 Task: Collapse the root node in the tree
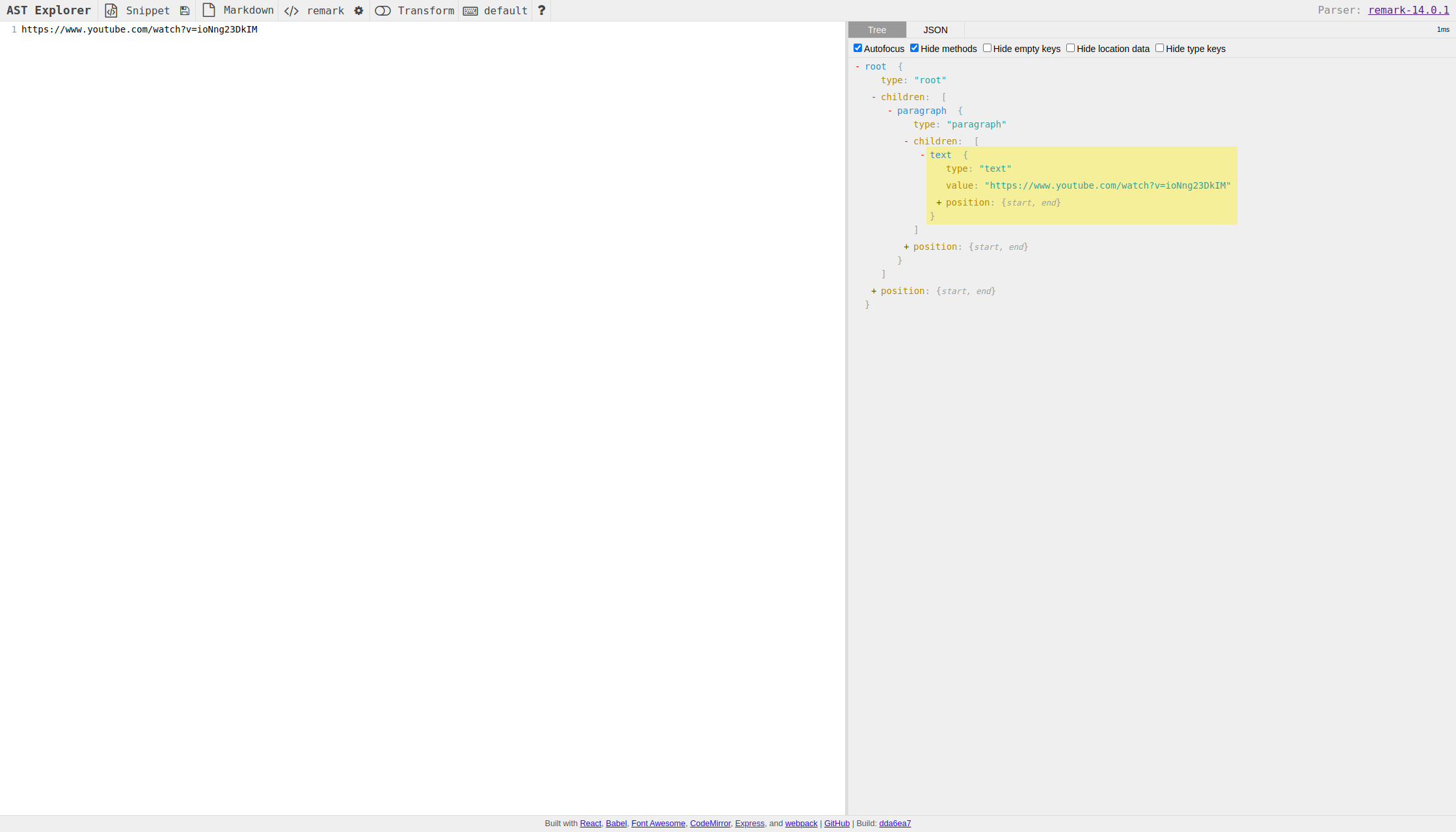[x=859, y=66]
